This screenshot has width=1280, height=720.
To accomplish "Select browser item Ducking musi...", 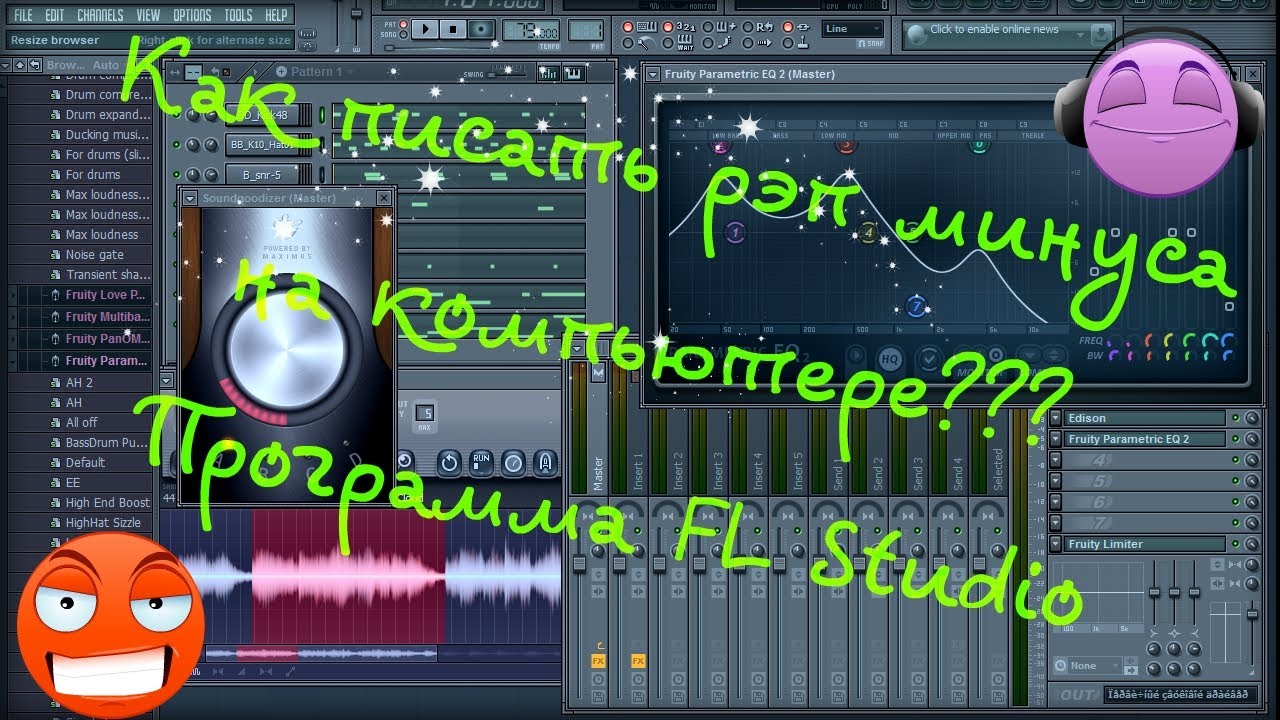I will point(105,135).
